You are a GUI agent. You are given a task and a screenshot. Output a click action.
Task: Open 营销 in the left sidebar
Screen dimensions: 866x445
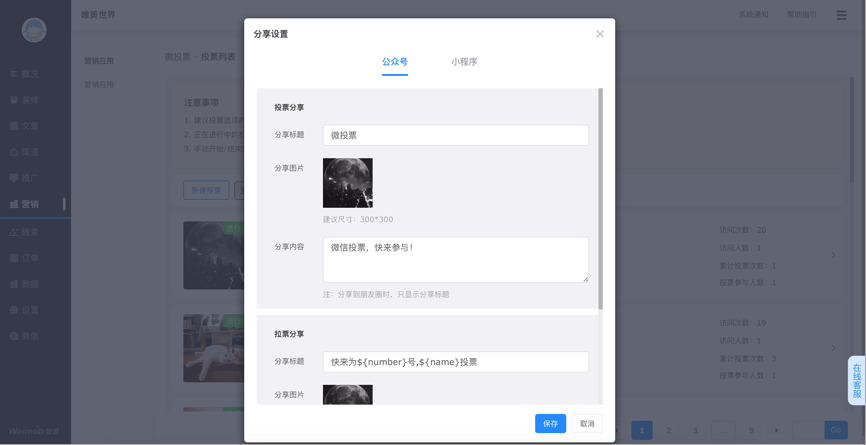click(30, 204)
